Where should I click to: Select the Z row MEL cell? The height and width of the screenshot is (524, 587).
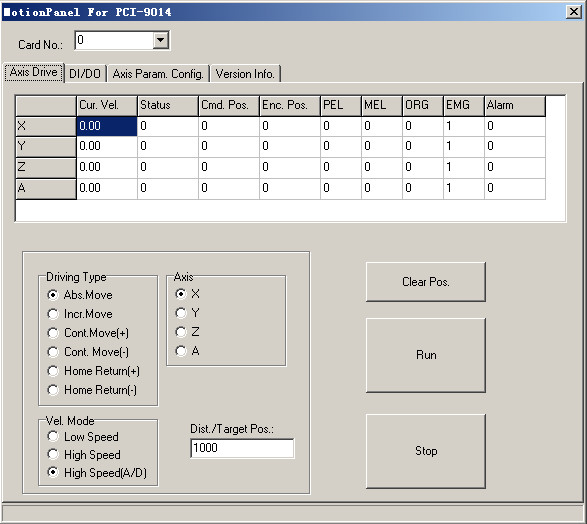382,168
